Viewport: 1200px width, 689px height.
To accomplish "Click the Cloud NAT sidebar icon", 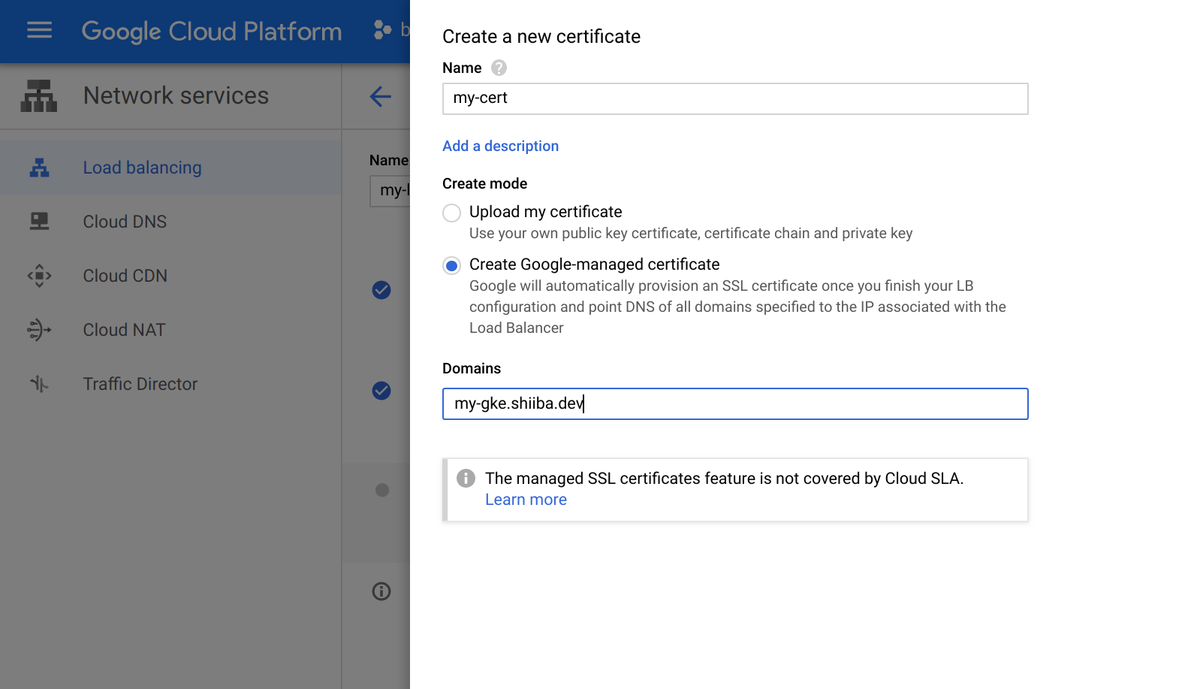I will pos(39,330).
